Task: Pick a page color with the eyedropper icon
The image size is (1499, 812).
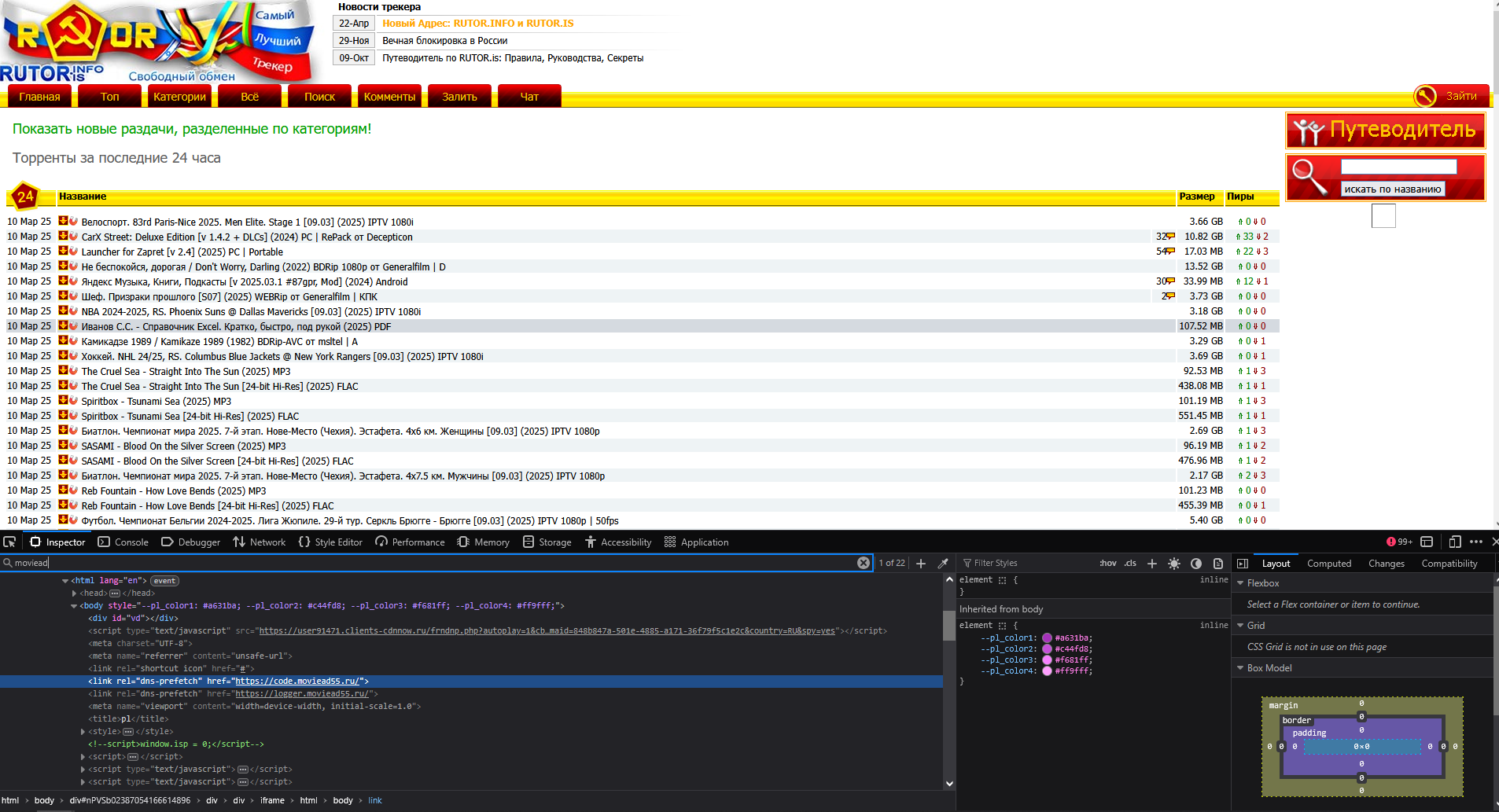Action: point(943,563)
